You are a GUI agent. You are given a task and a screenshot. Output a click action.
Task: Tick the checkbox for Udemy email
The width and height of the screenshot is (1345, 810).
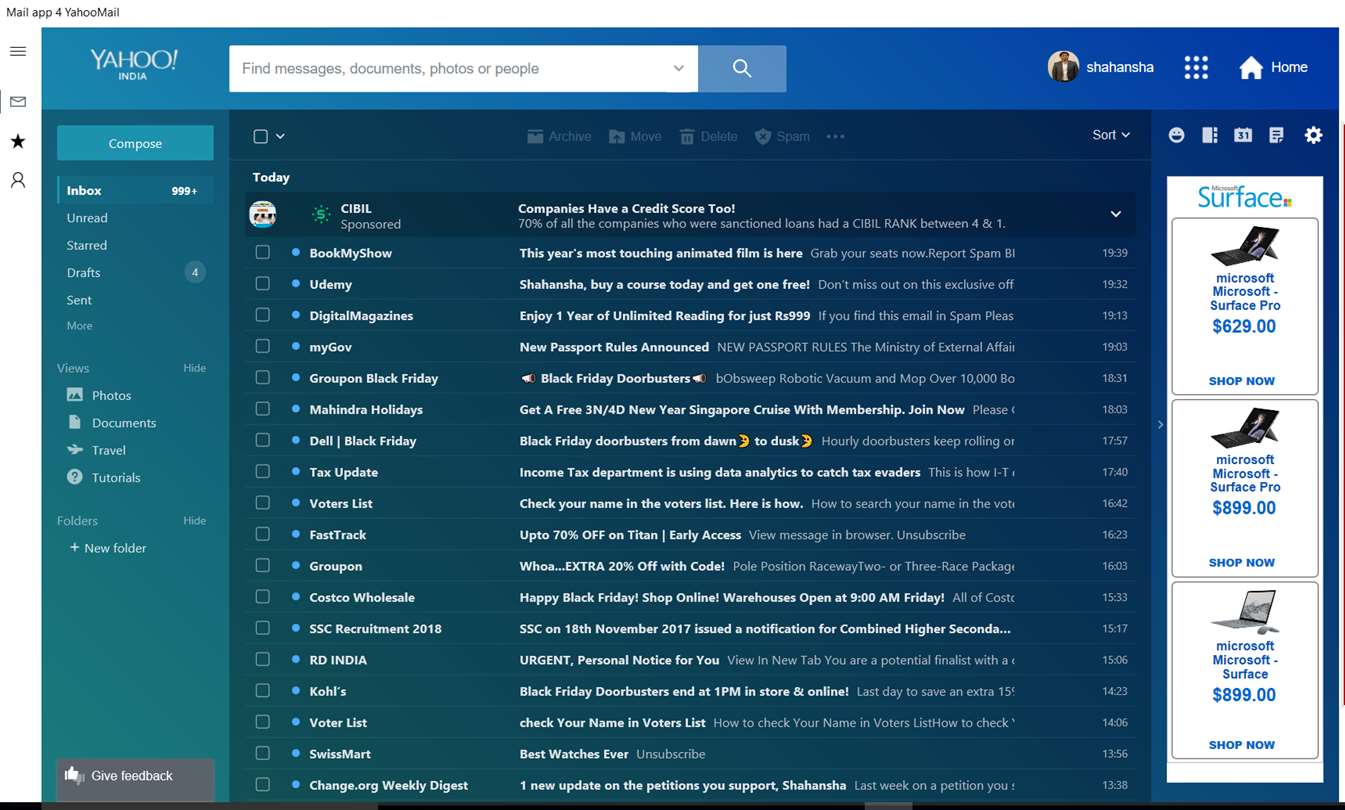pos(262,284)
